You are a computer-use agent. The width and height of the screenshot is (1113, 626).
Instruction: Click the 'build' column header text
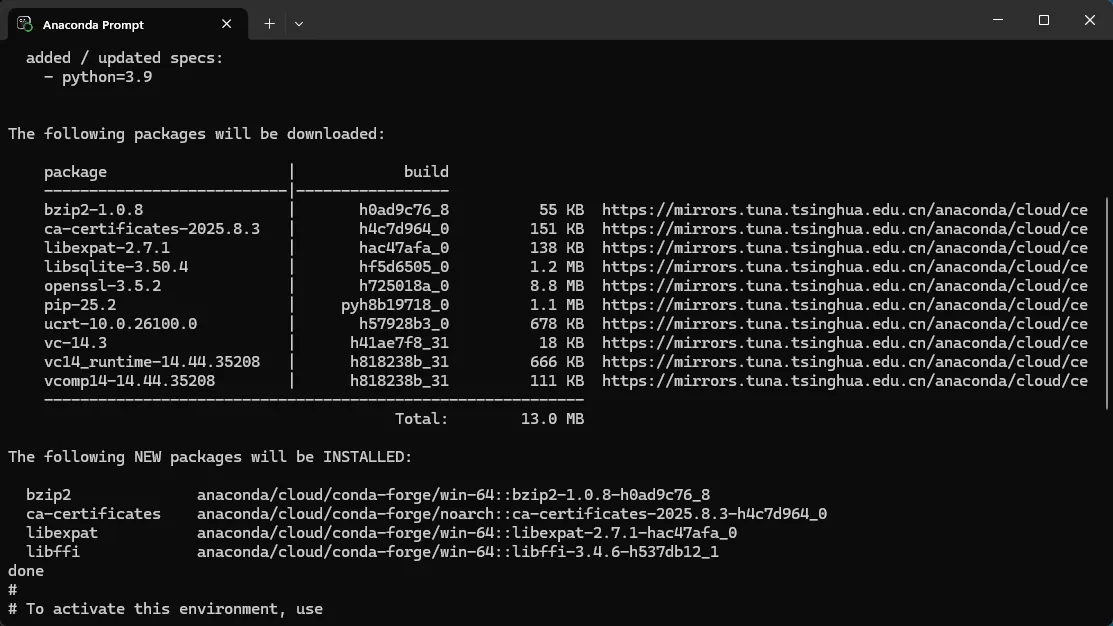pyautogui.click(x=426, y=172)
